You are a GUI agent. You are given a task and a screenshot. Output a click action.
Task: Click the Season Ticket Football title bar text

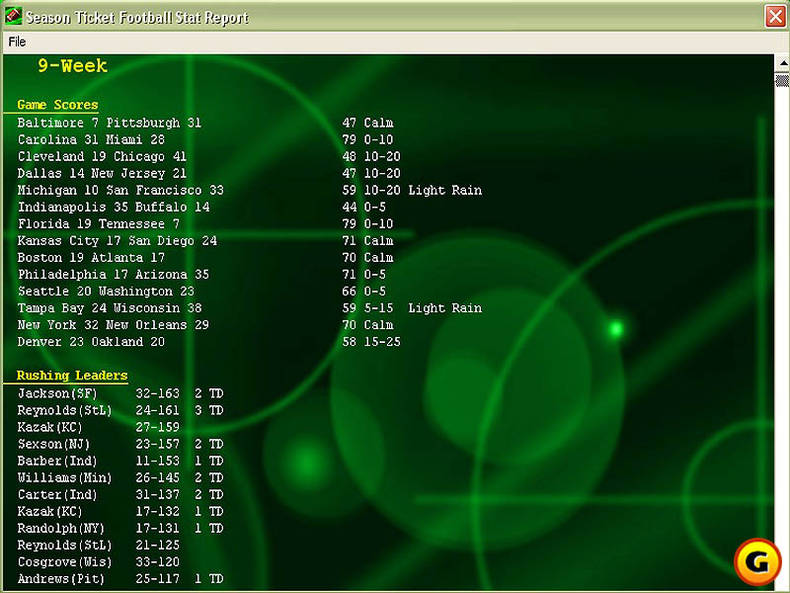coord(137,17)
